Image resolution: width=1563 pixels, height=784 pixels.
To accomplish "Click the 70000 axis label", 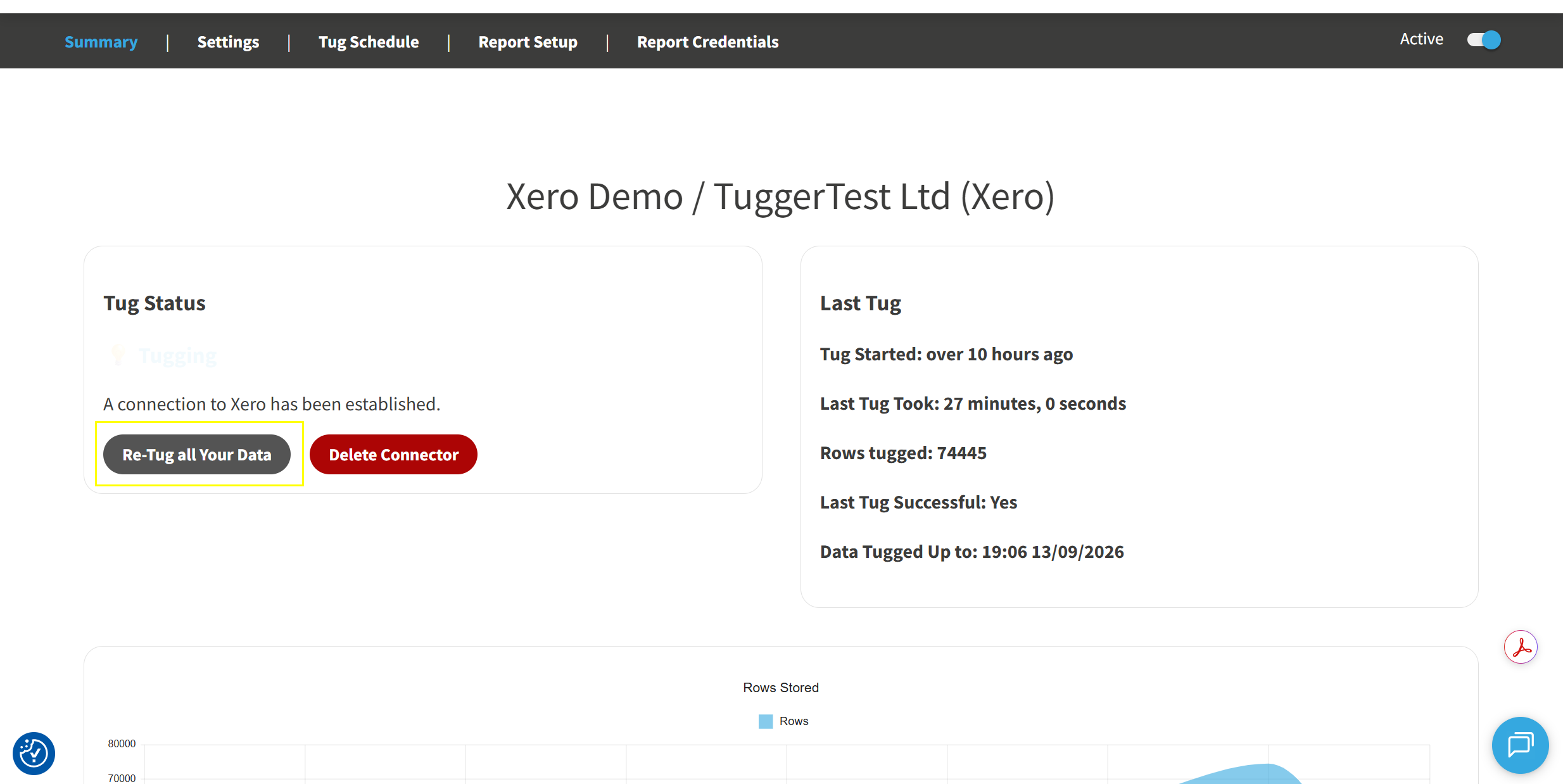I will tap(122, 778).
